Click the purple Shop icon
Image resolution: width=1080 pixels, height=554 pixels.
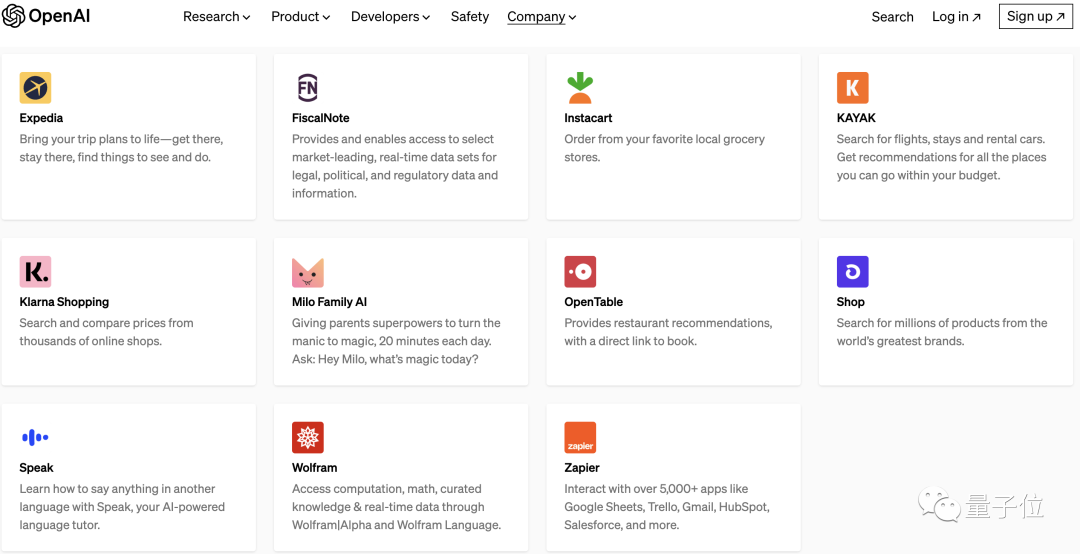(x=852, y=272)
